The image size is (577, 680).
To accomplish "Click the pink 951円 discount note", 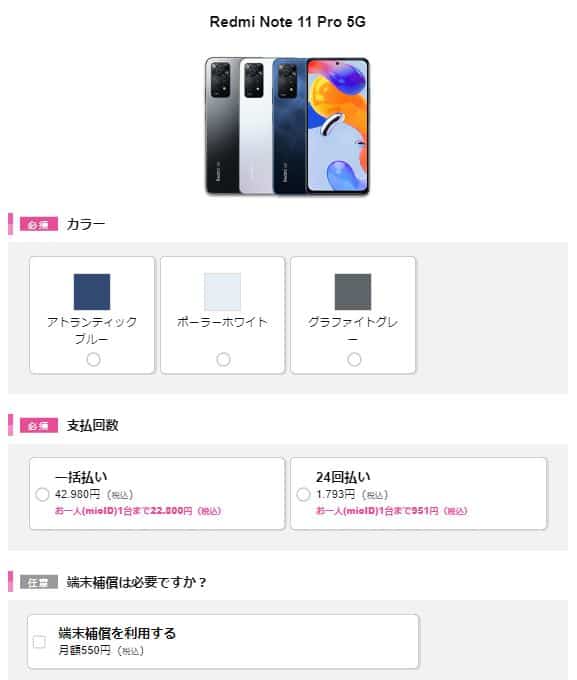I will (392, 511).
